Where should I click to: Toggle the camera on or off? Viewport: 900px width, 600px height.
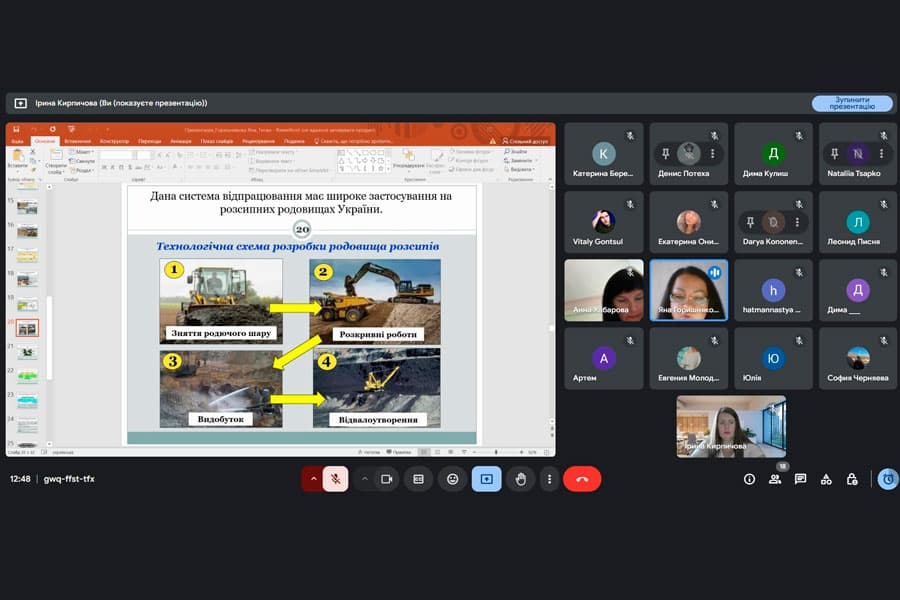[386, 479]
